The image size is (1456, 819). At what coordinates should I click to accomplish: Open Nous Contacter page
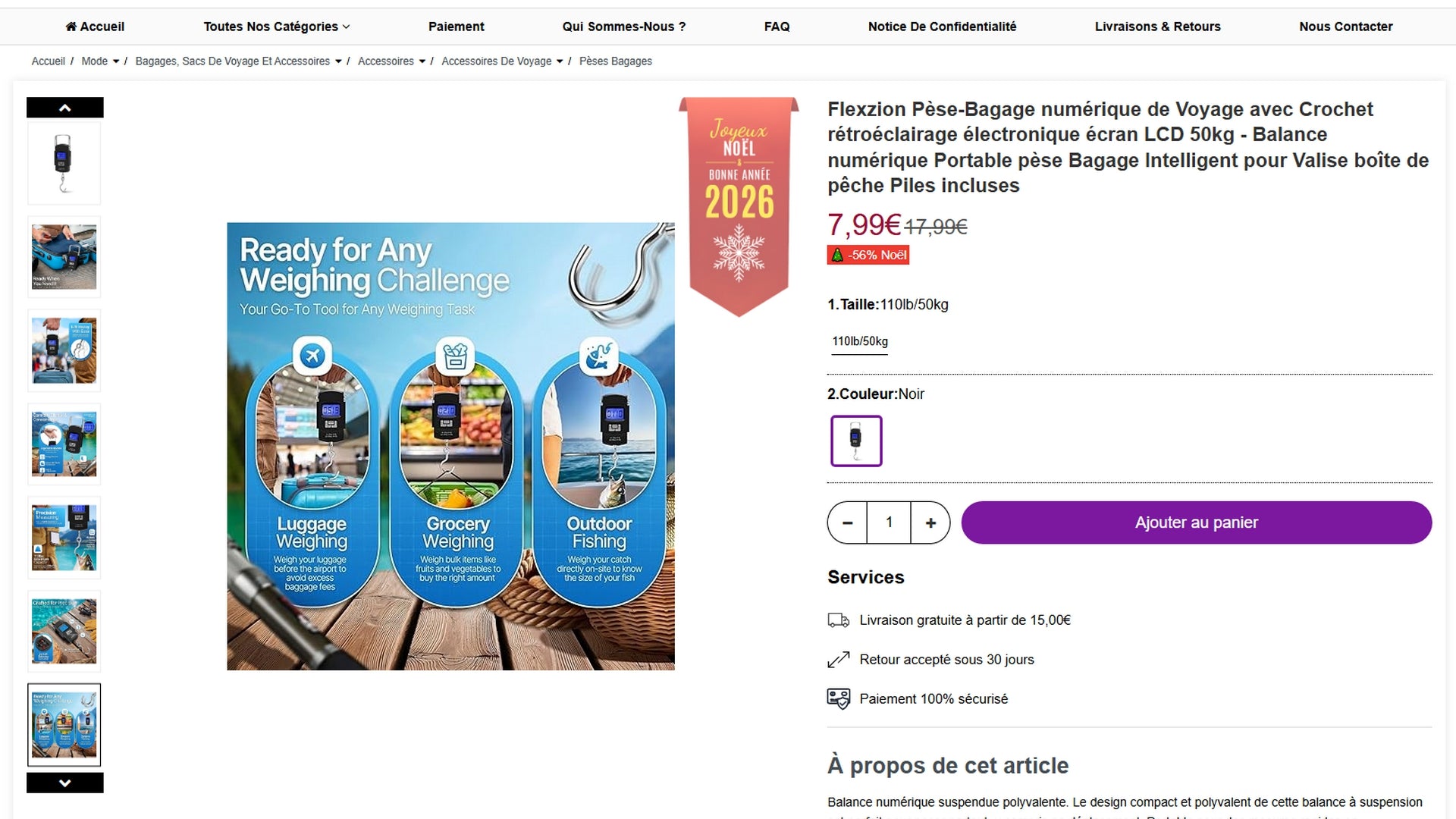(1345, 27)
